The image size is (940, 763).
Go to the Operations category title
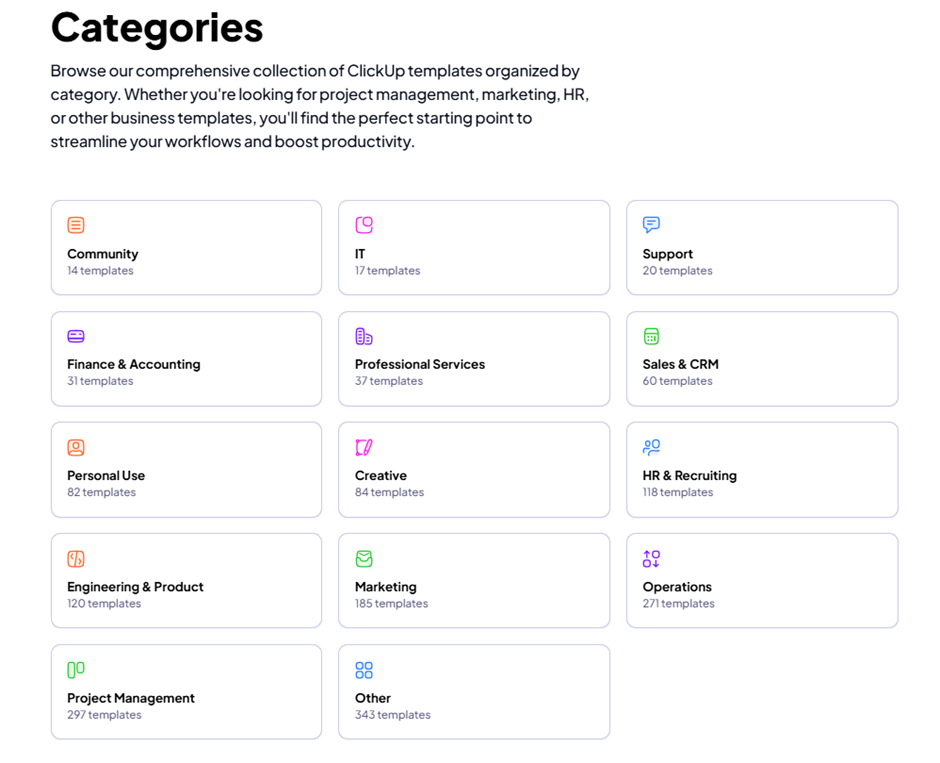[677, 587]
